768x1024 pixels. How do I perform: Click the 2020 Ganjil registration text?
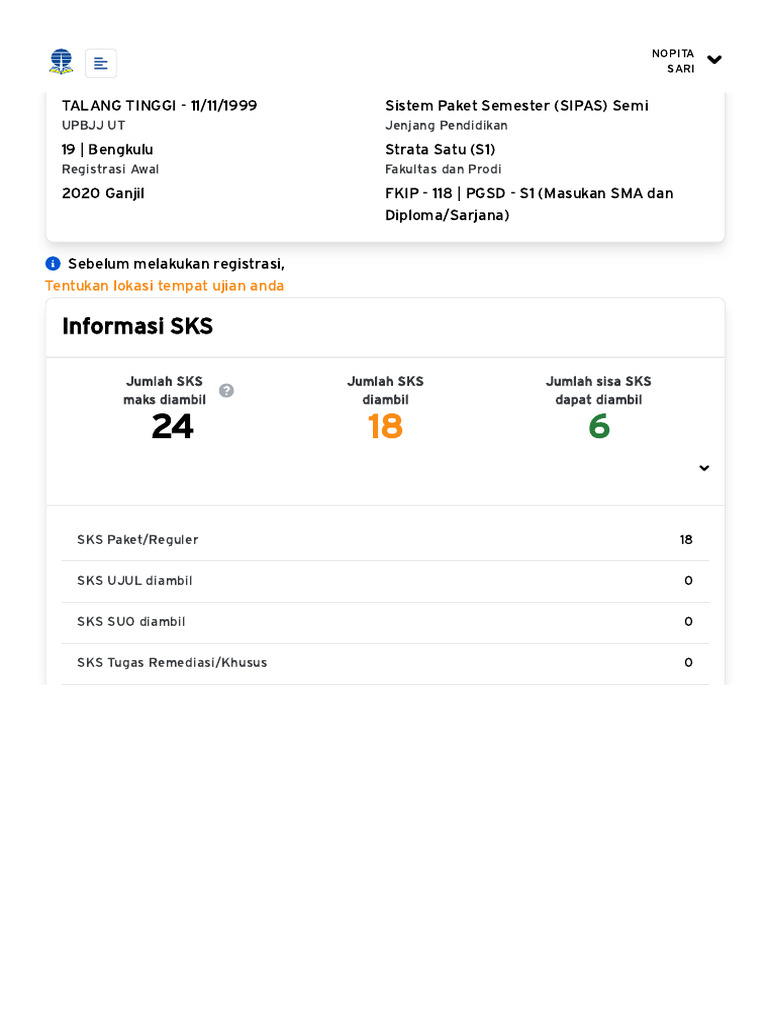point(103,193)
